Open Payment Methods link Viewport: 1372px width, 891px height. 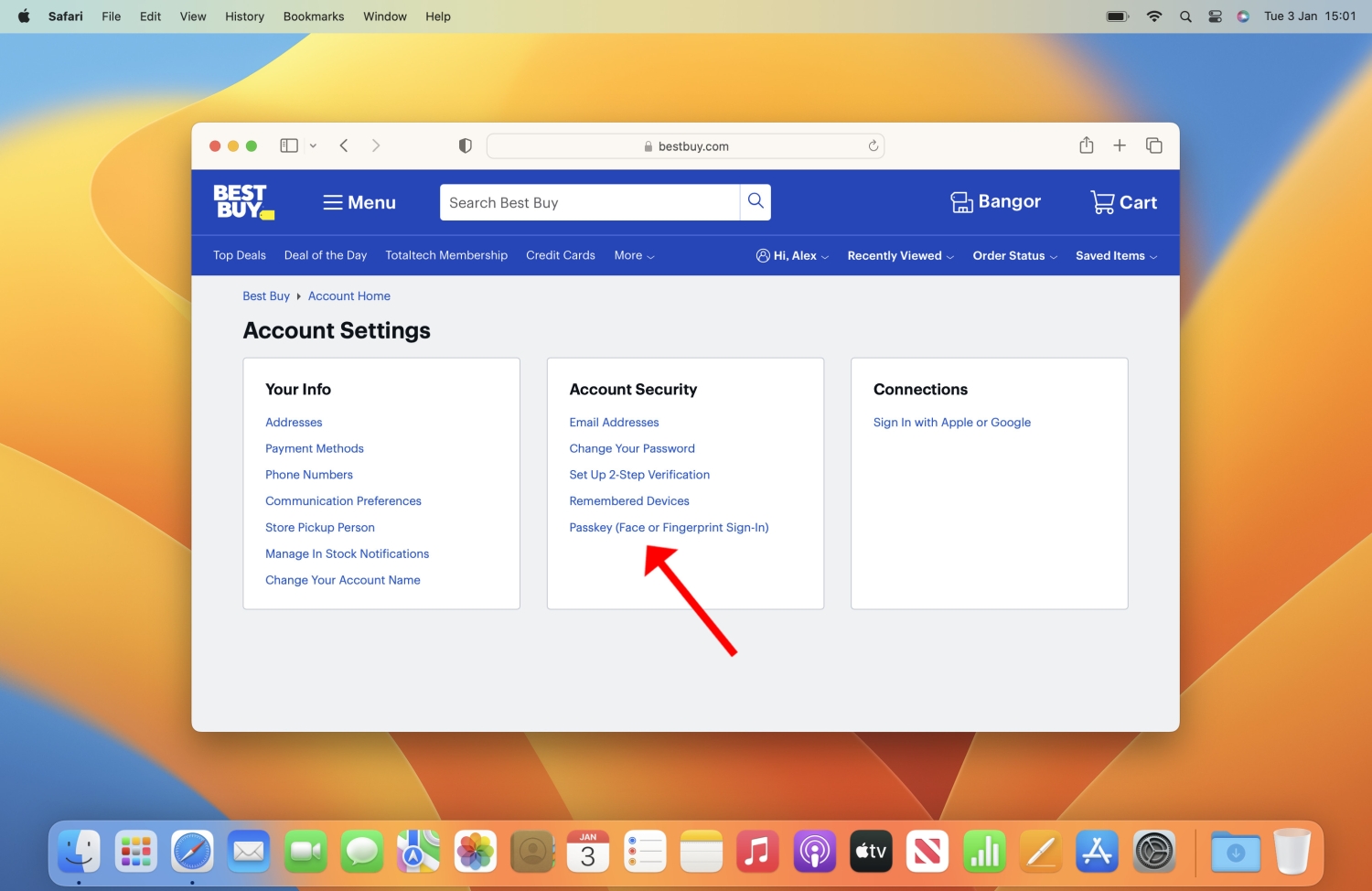click(x=315, y=448)
